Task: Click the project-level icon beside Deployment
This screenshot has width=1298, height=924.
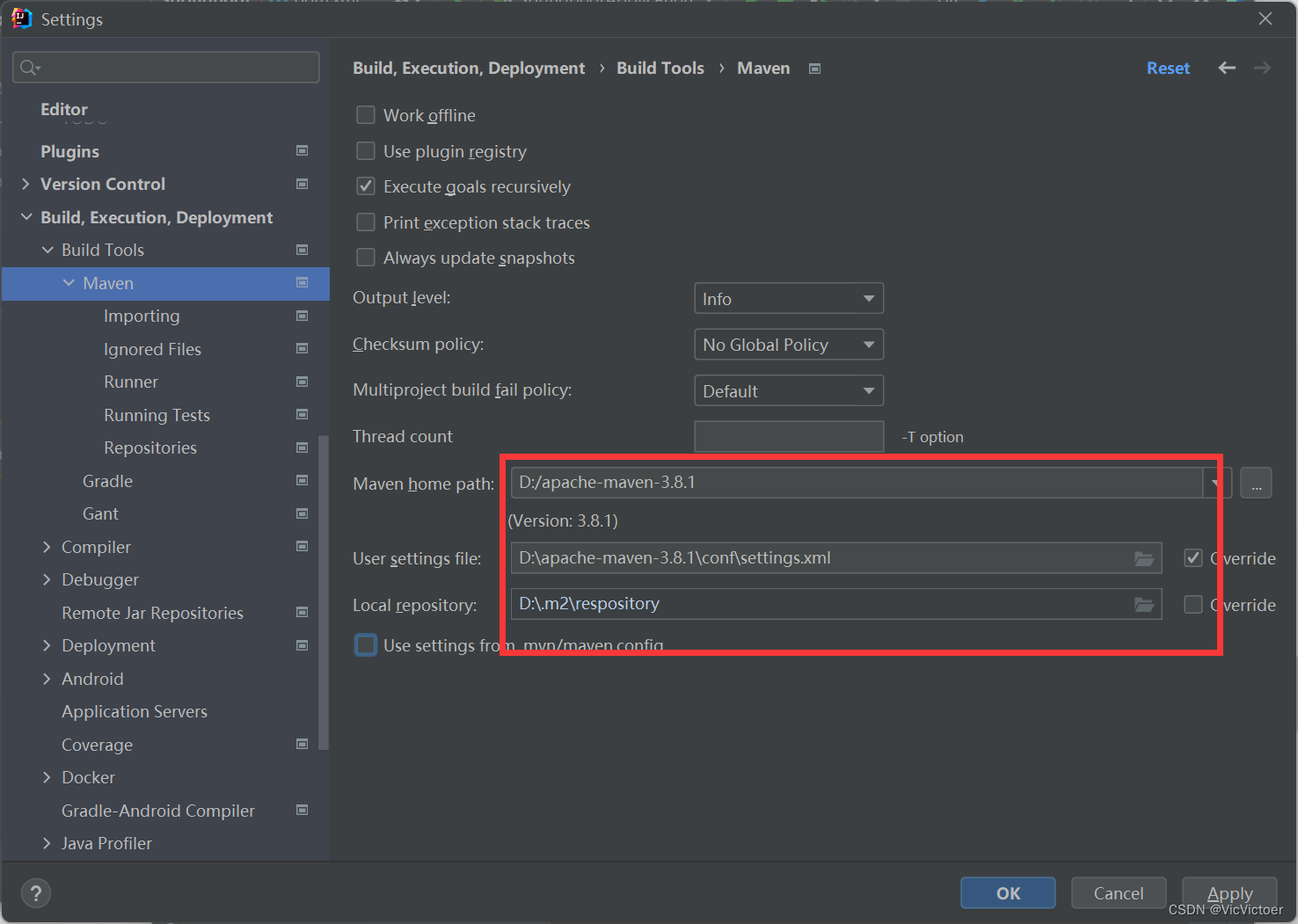Action: pyautogui.click(x=302, y=645)
